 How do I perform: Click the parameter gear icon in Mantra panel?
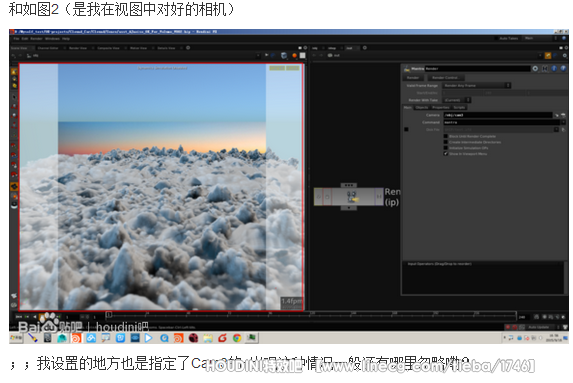point(535,68)
